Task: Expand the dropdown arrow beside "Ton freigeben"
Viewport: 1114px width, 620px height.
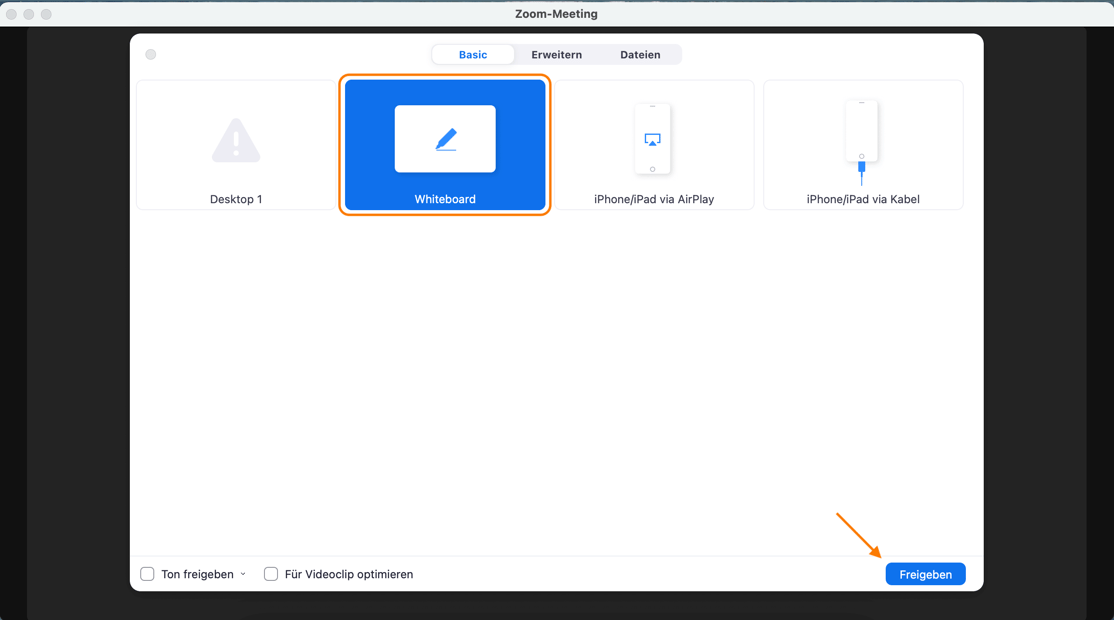Action: [243, 574]
